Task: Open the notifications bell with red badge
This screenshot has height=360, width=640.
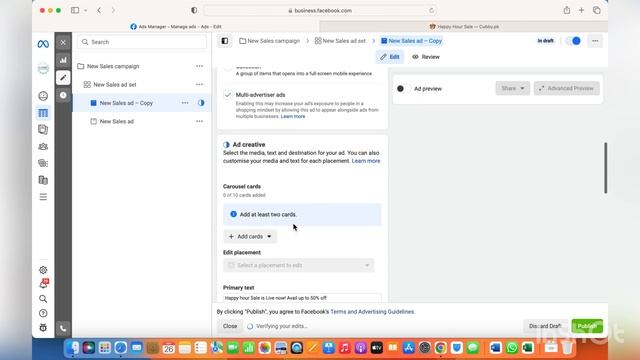Action: click(43, 284)
